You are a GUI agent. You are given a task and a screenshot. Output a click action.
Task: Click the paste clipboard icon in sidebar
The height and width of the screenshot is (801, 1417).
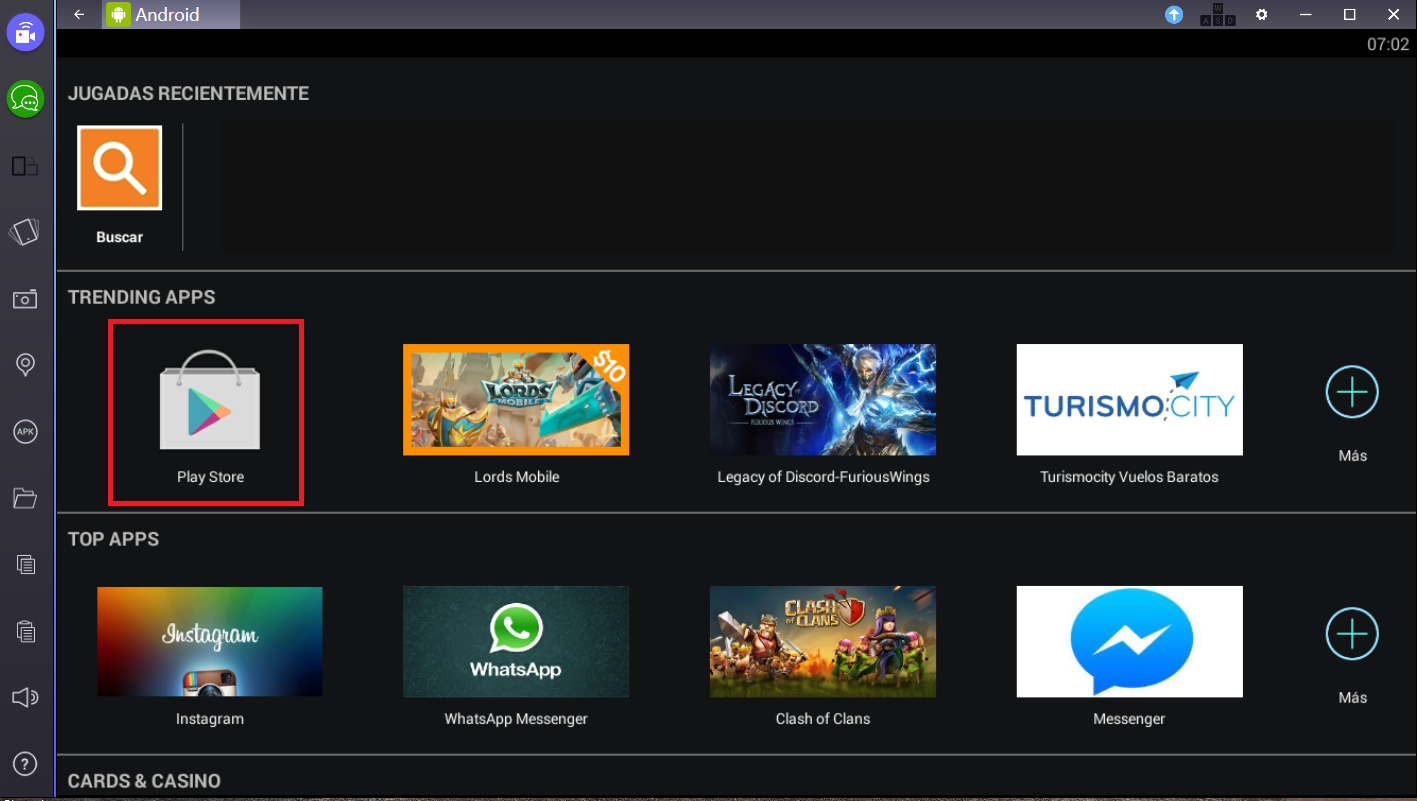(x=25, y=631)
